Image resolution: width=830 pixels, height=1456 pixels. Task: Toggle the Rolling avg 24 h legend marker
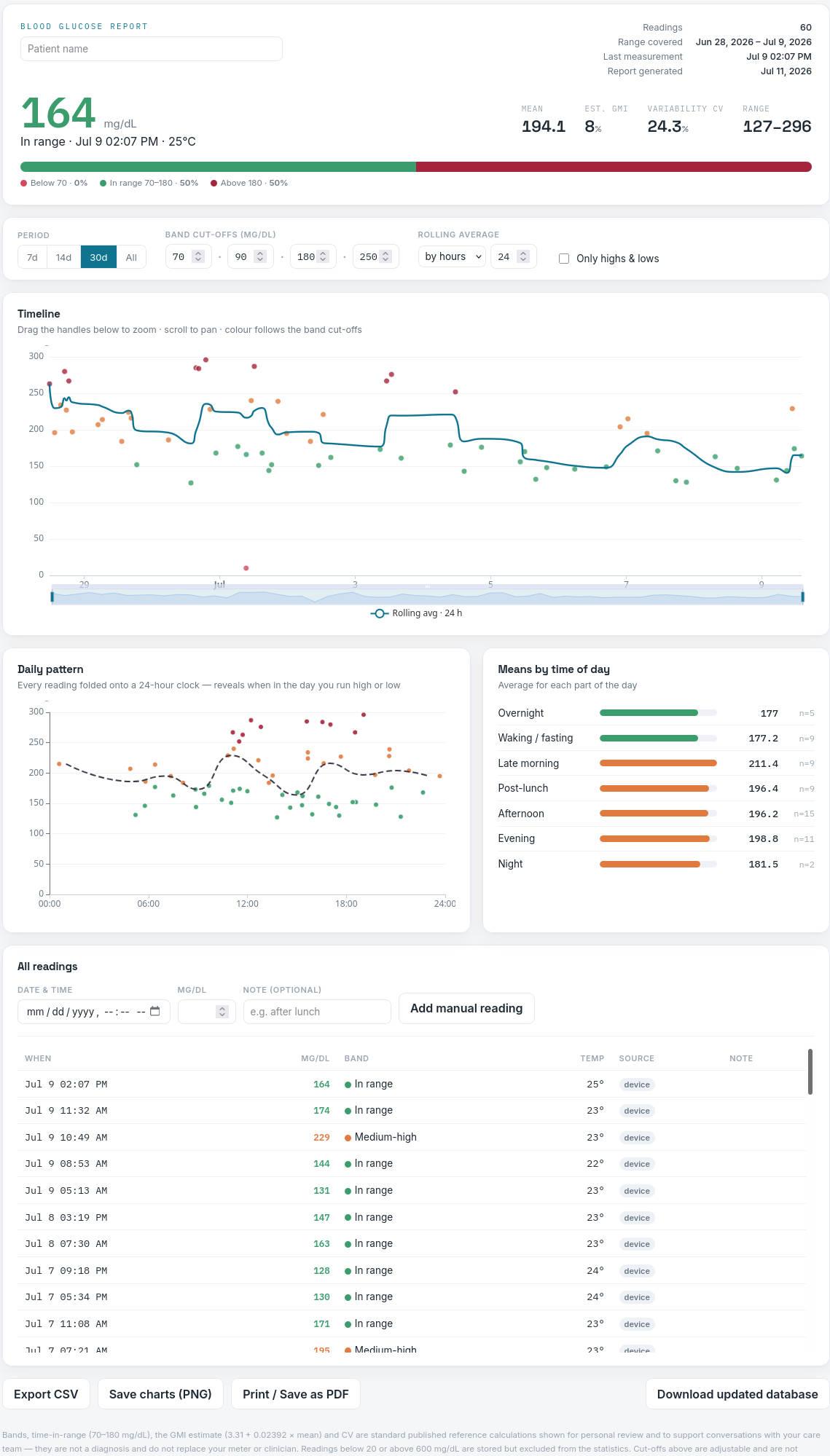379,613
